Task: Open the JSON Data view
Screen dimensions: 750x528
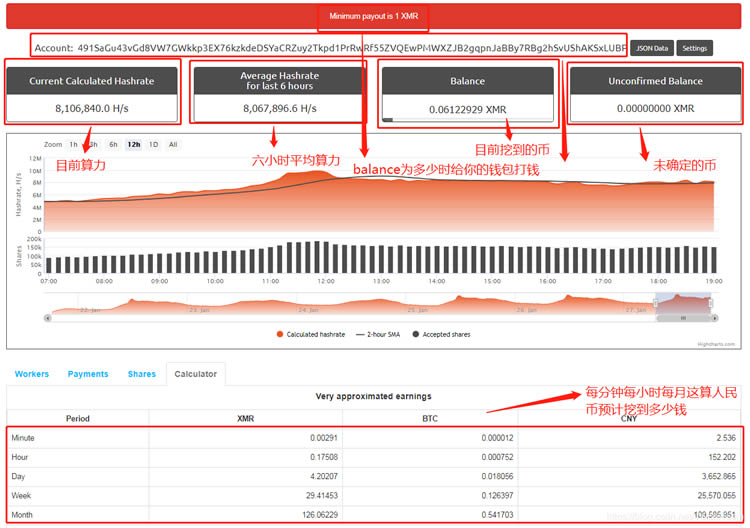Action: tap(651, 48)
